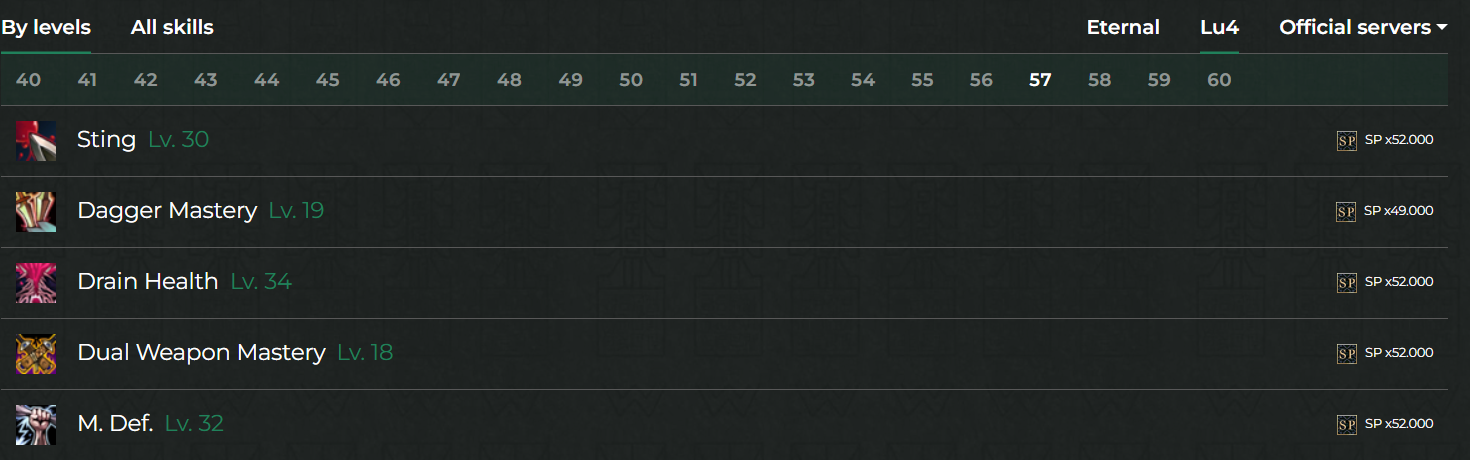Choose level 60 in the level bar
1470x460 pixels.
(1219, 80)
